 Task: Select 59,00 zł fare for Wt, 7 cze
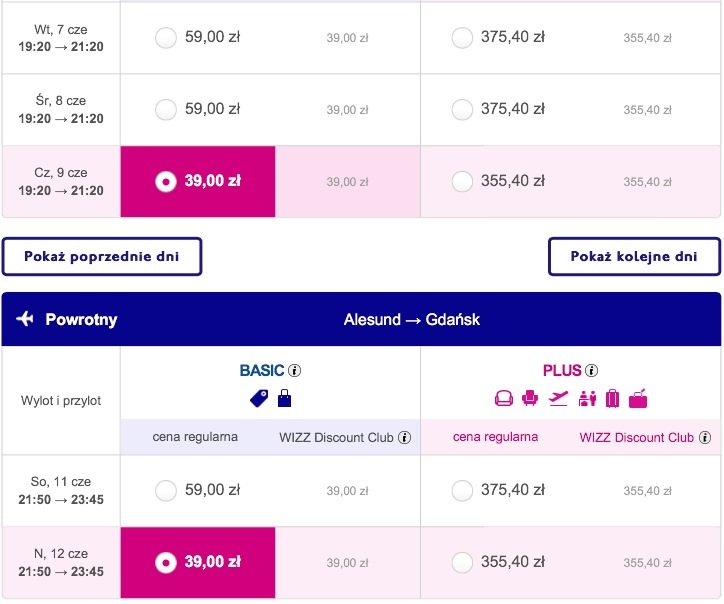166,37
